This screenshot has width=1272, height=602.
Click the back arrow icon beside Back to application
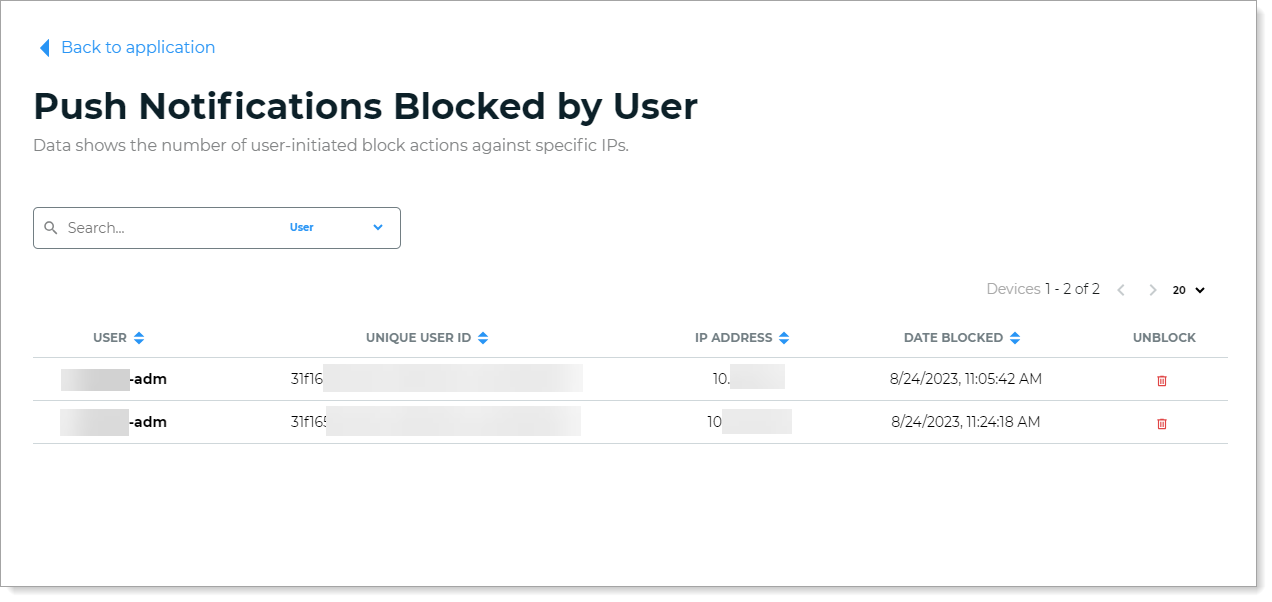[x=43, y=47]
